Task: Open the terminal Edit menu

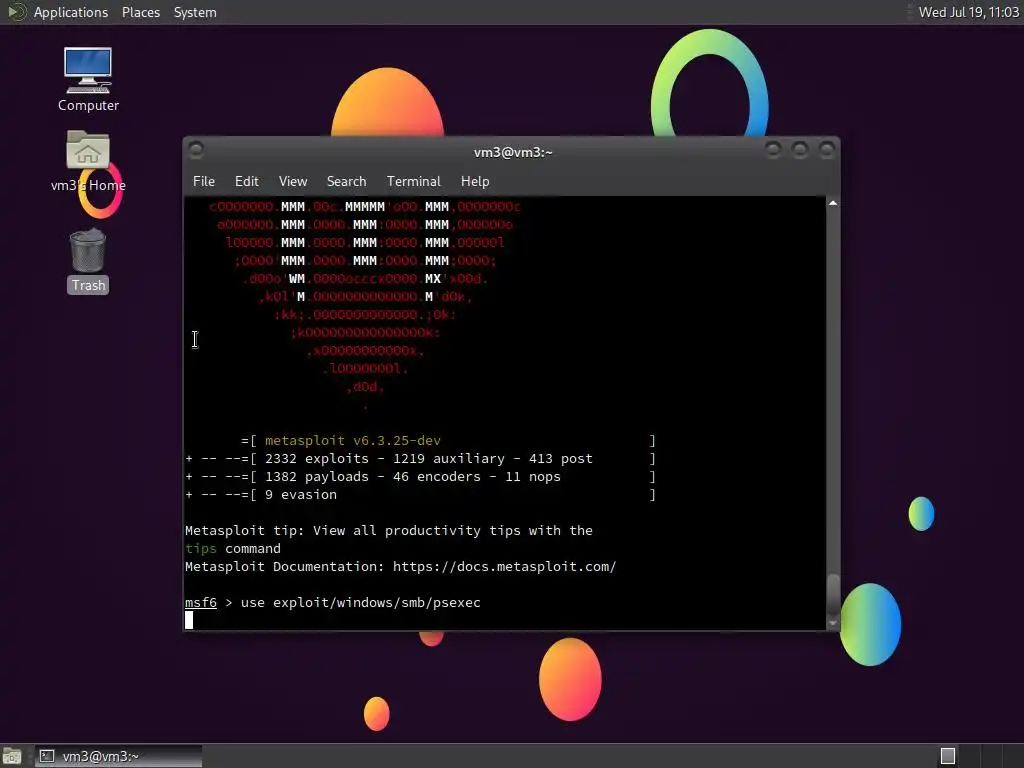Action: tap(246, 182)
